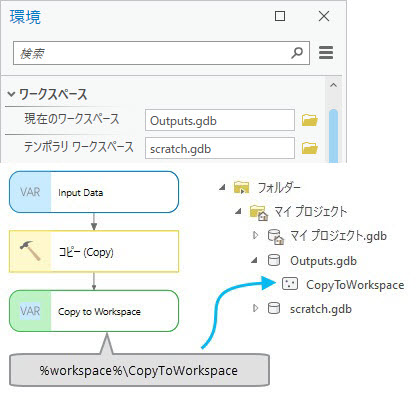Viewport: 417px width, 399px height.
Task: Click the scratch.gdb database icon
Action: click(x=274, y=308)
